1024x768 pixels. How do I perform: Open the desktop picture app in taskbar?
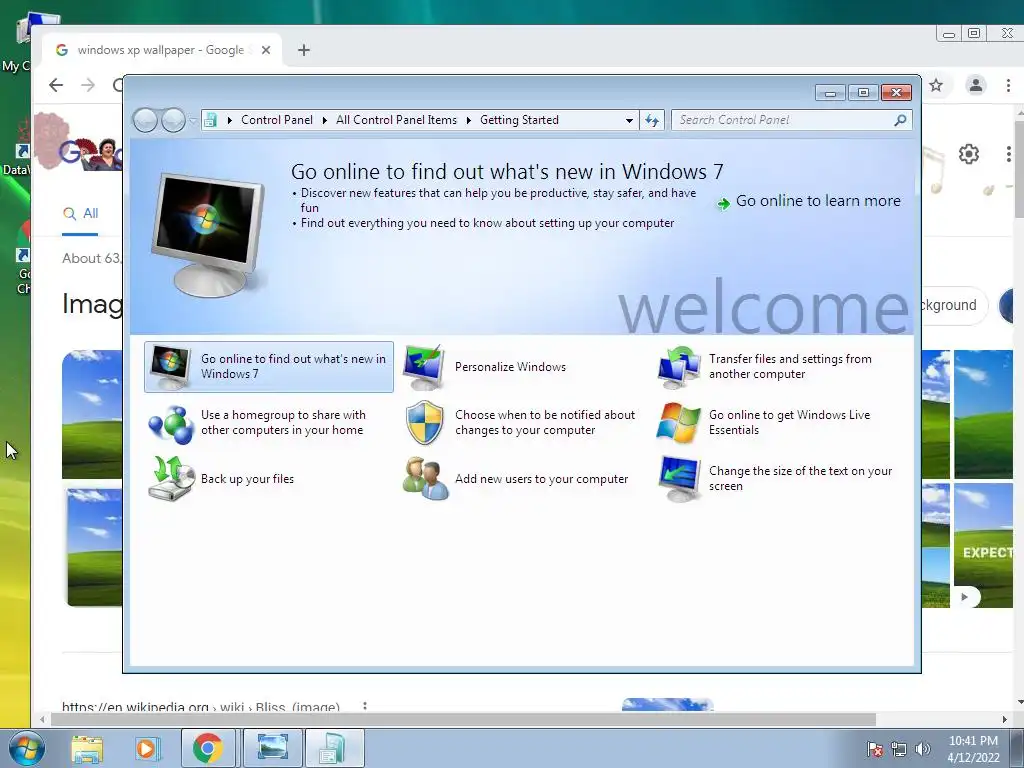click(x=273, y=748)
